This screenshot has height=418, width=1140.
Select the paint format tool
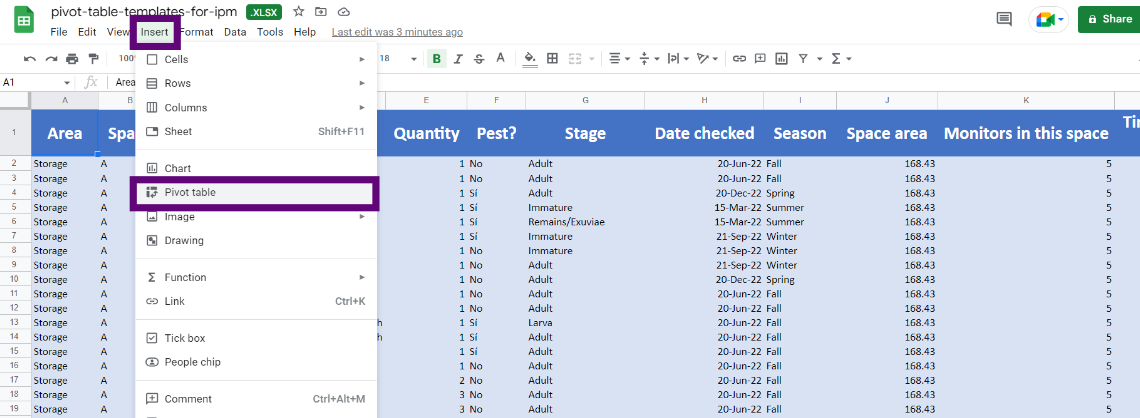[x=94, y=59]
